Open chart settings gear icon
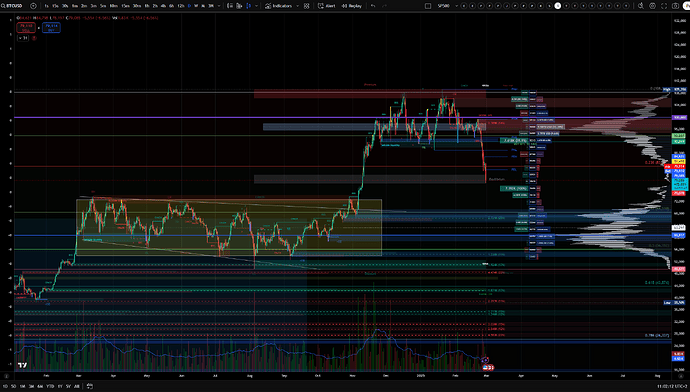 pyautogui.click(x=653, y=6)
